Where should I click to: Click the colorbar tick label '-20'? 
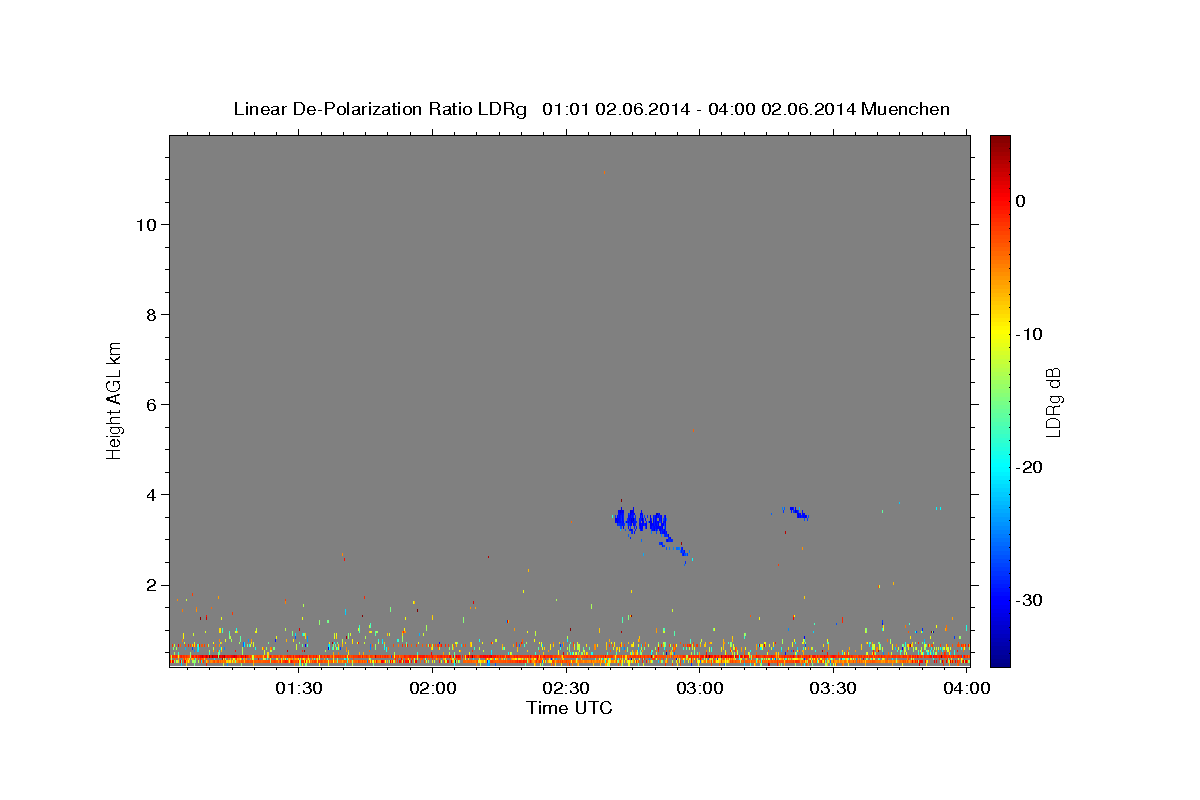(x=1030, y=467)
